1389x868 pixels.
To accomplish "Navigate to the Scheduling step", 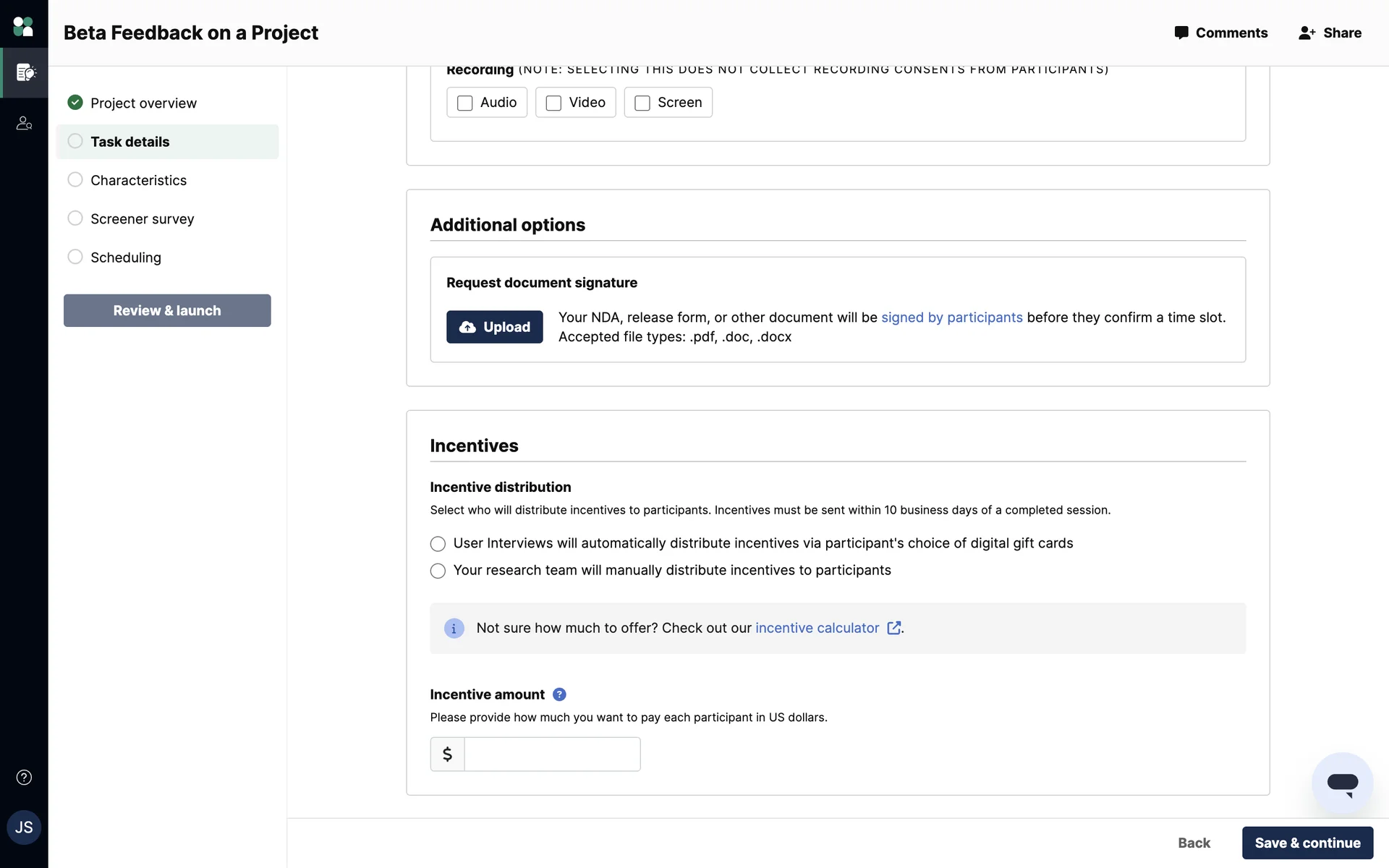I will (125, 258).
